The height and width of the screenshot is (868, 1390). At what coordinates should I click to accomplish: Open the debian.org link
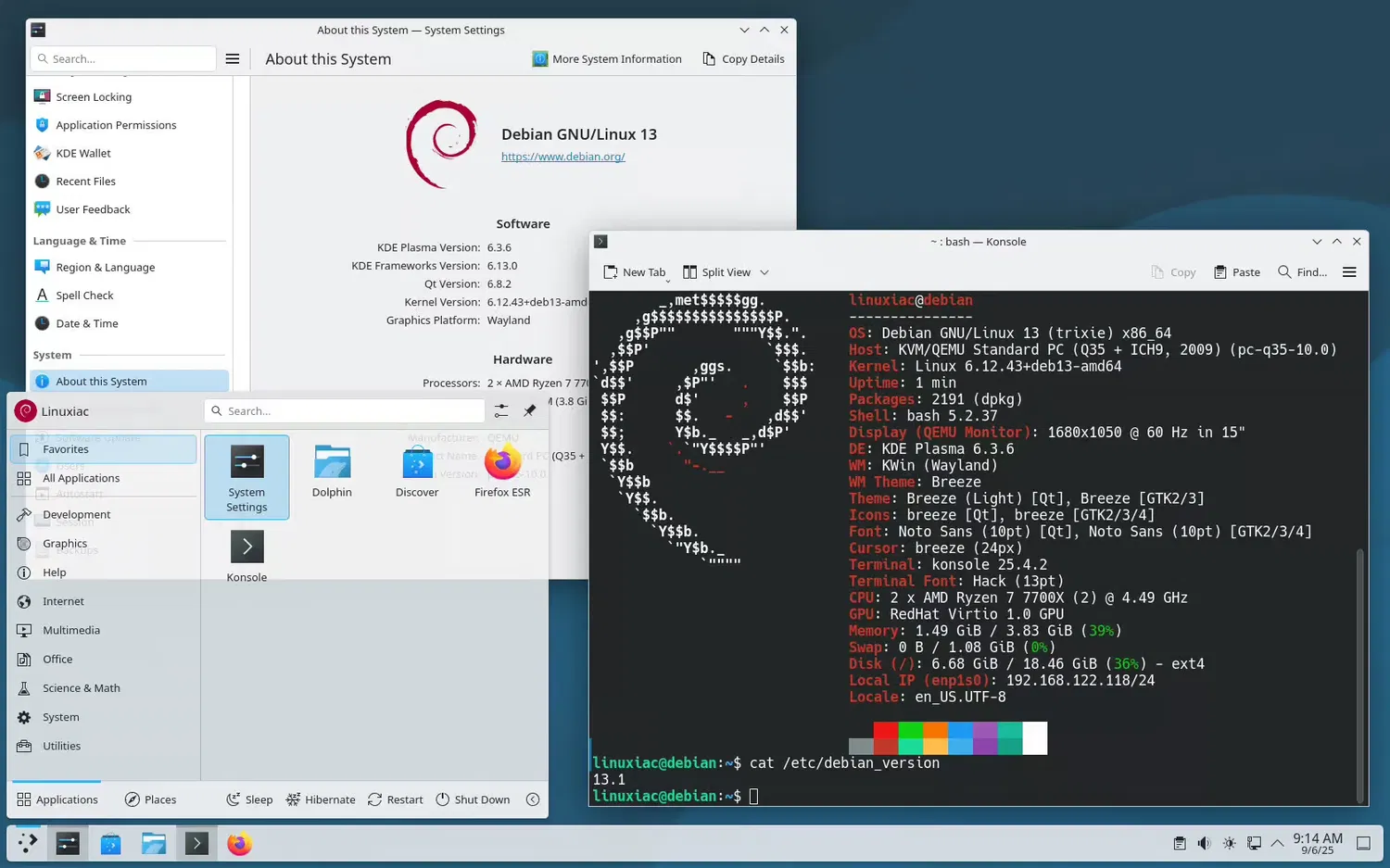click(x=562, y=157)
